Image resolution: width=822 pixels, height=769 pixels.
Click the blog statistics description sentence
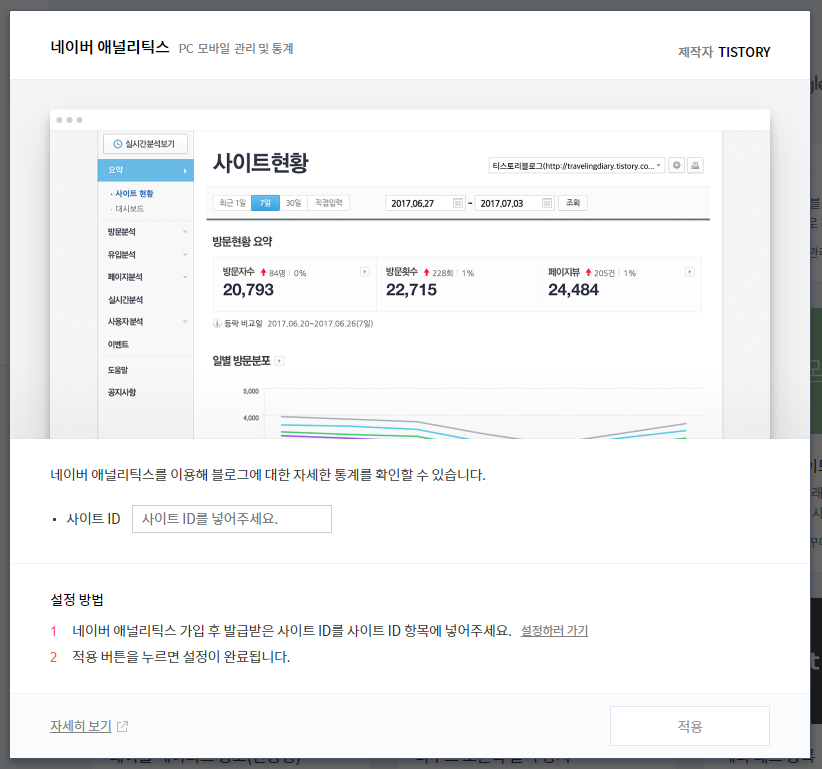pyautogui.click(x=268, y=475)
